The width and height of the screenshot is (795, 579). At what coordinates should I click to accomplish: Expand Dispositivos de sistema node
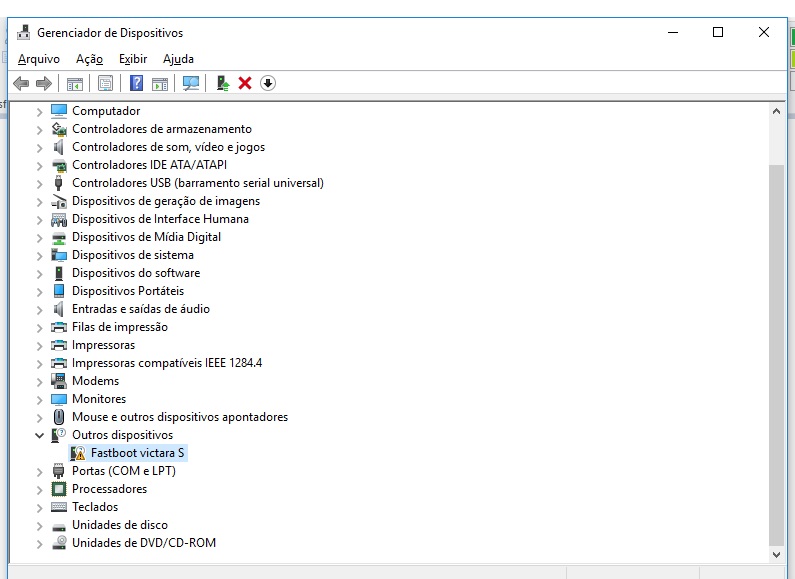pyautogui.click(x=39, y=256)
